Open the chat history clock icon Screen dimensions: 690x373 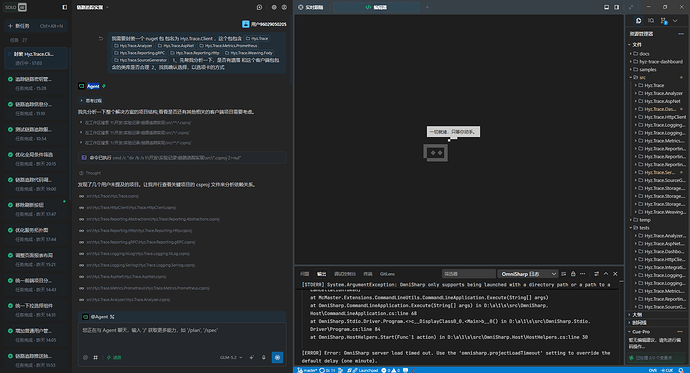pos(260,7)
